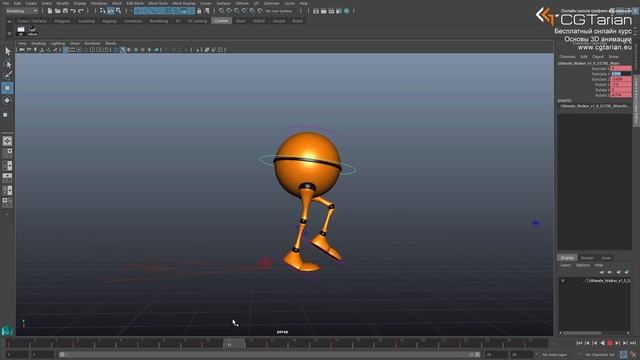
Task: Click the white shelf button
Action: 21,31
